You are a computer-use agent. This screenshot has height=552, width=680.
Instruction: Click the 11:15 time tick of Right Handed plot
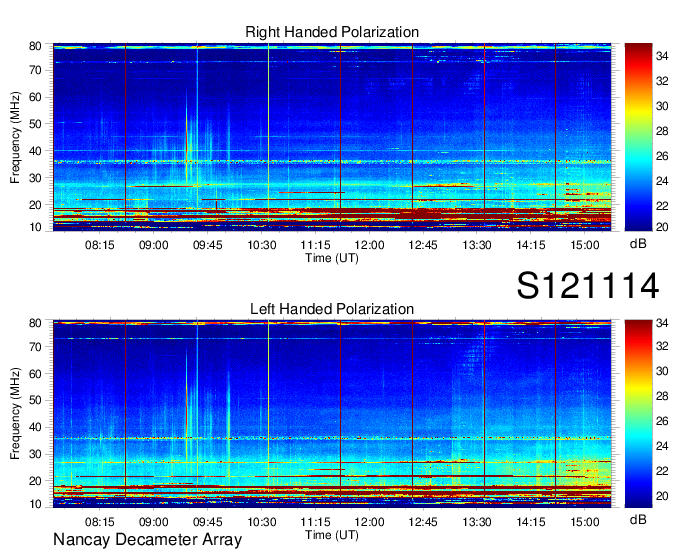(x=315, y=245)
